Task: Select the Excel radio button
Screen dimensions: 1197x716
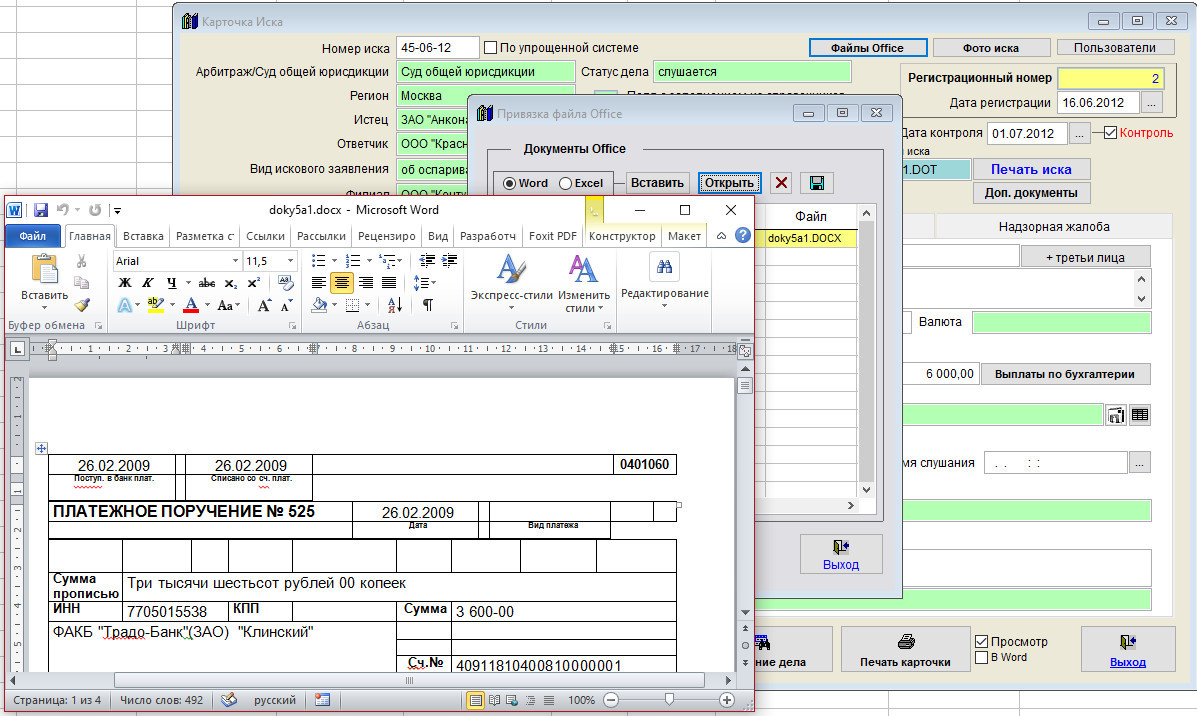Action: point(566,183)
